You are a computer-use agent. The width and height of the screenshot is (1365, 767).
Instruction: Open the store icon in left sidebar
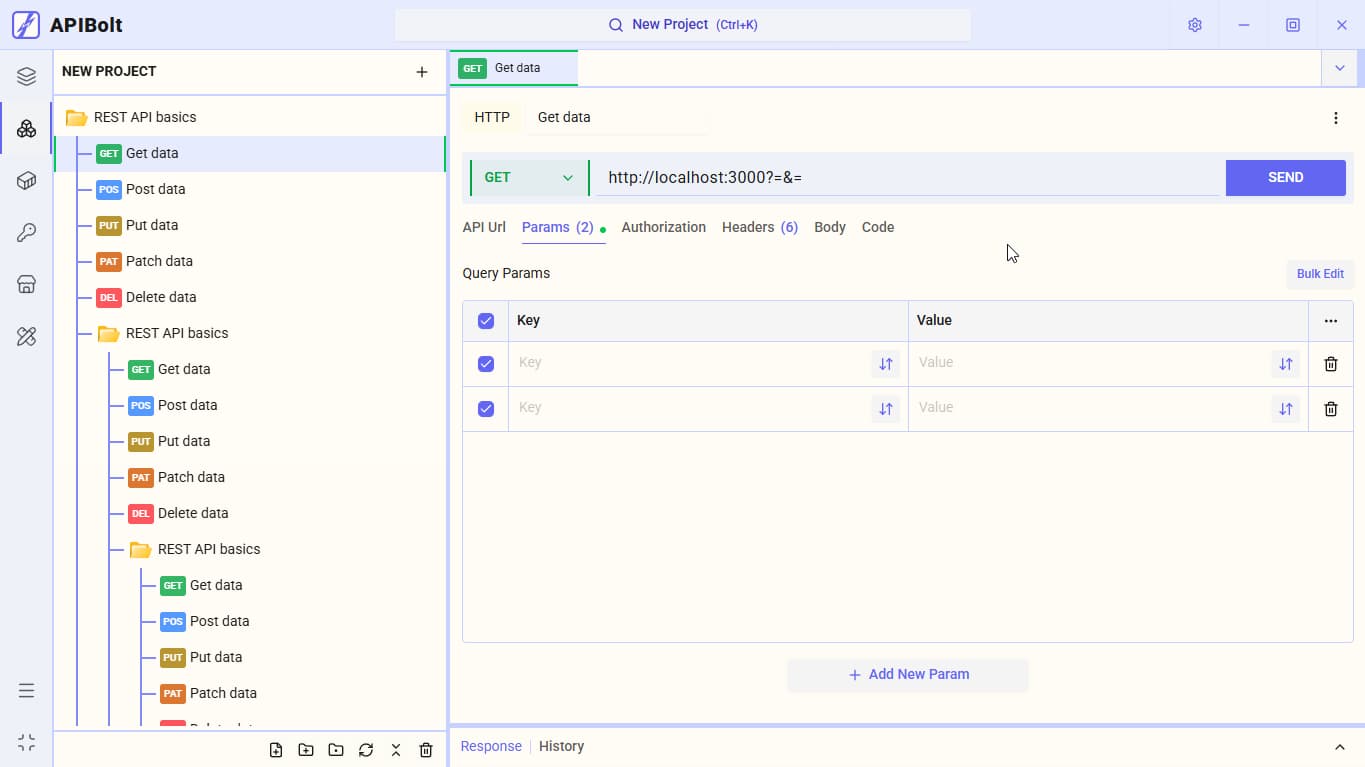[x=27, y=285]
